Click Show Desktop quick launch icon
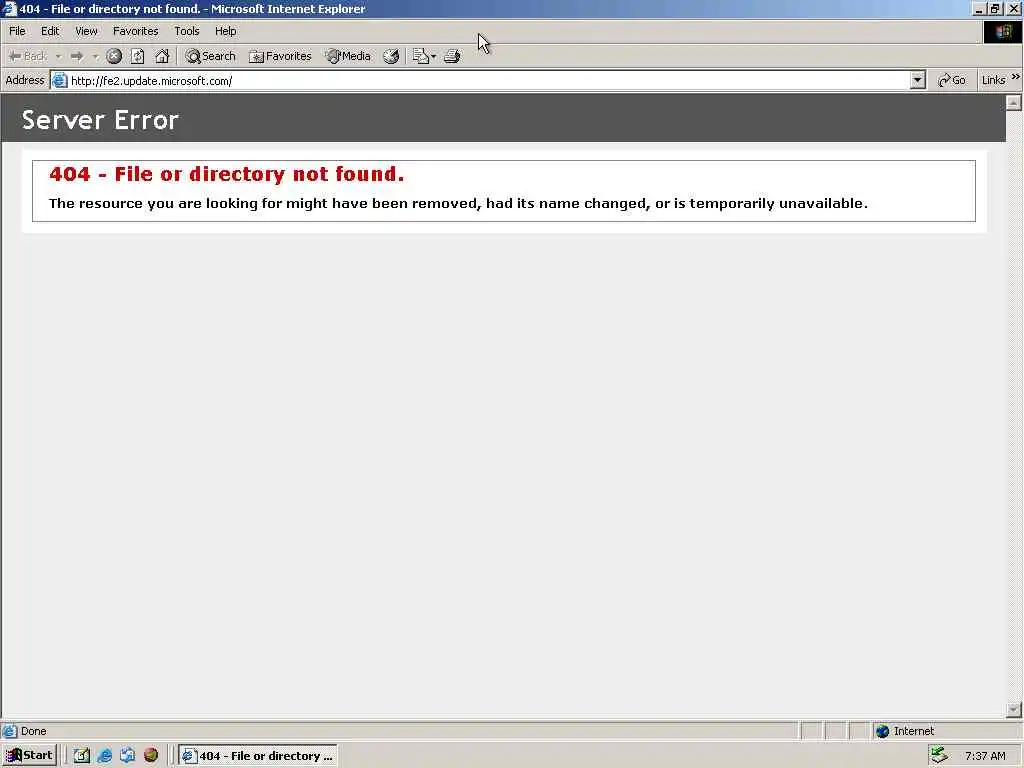1024x768 pixels. pyautogui.click(x=82, y=756)
